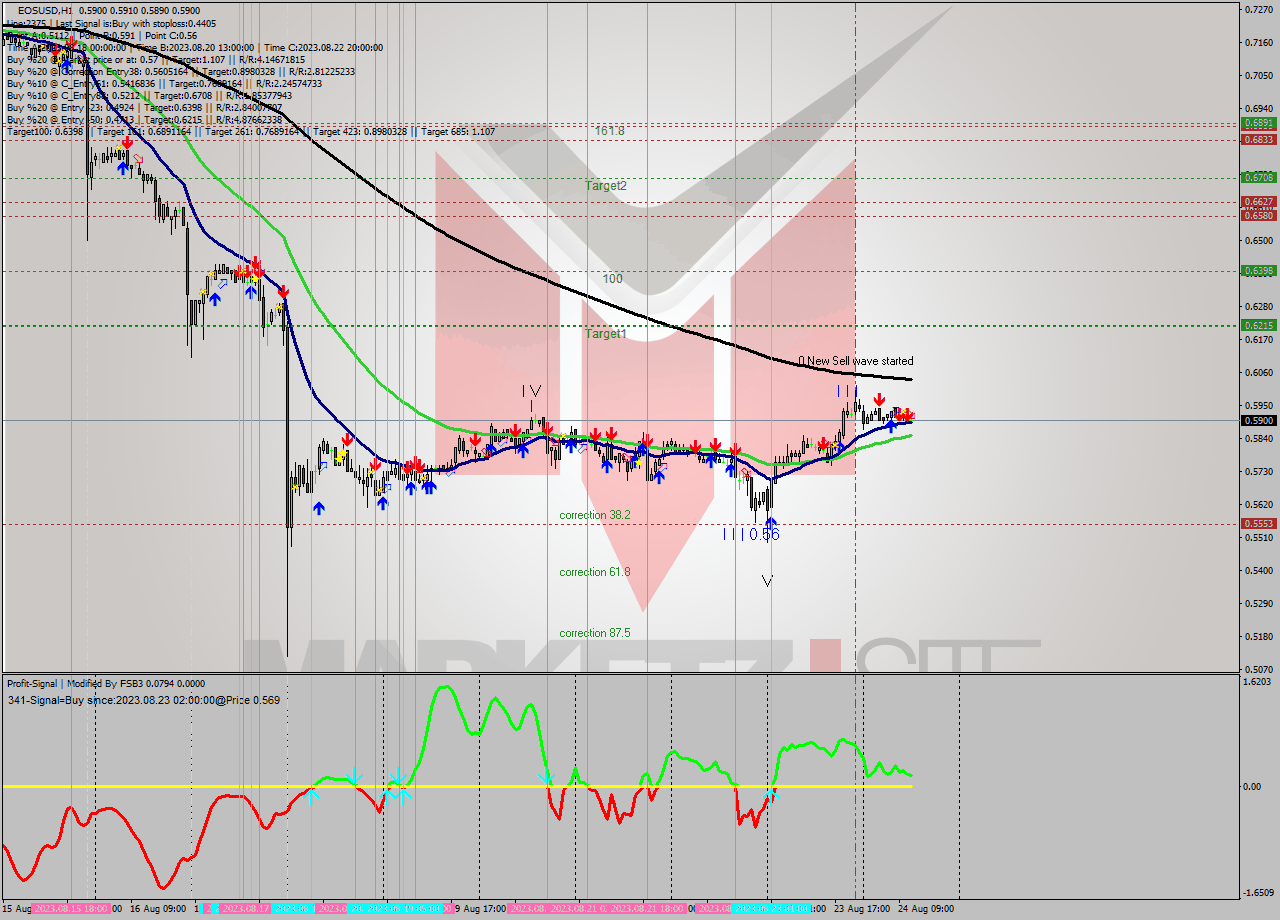The image size is (1280, 920).
Task: Click the '24 Aug 09:00' time label
Action: coord(926,909)
